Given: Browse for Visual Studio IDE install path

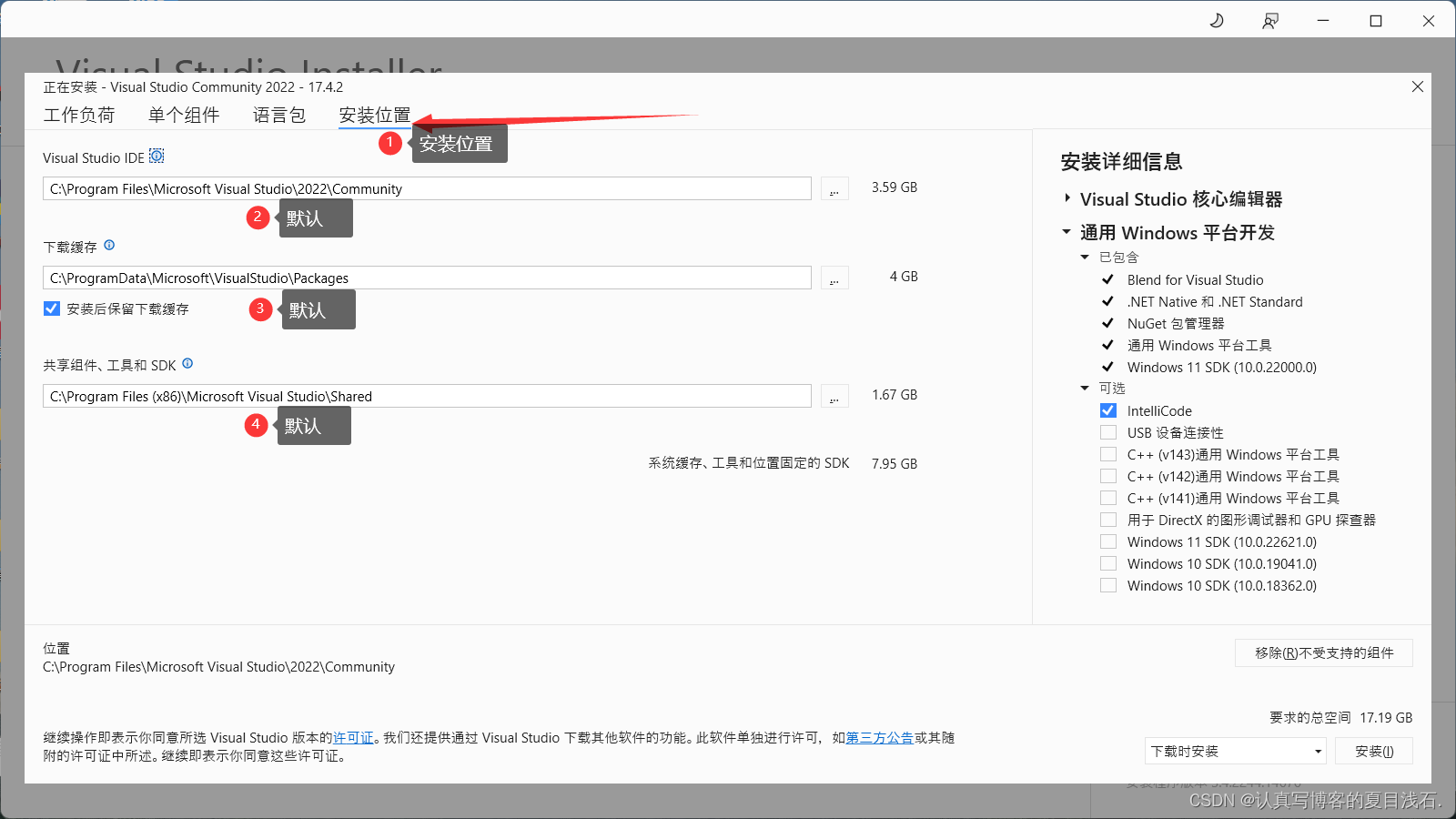Looking at the screenshot, I should coord(834,188).
